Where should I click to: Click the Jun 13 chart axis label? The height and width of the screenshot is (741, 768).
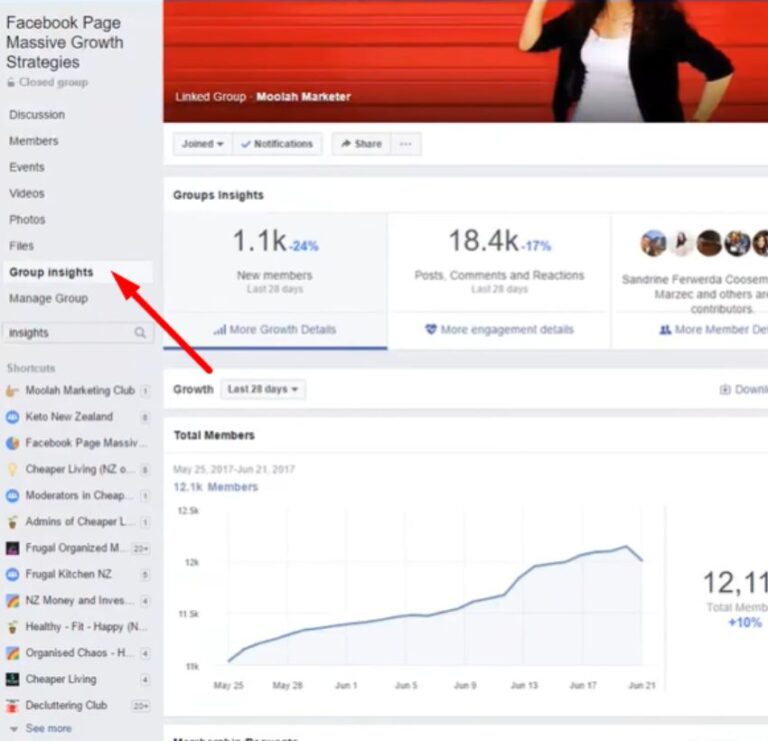point(525,685)
